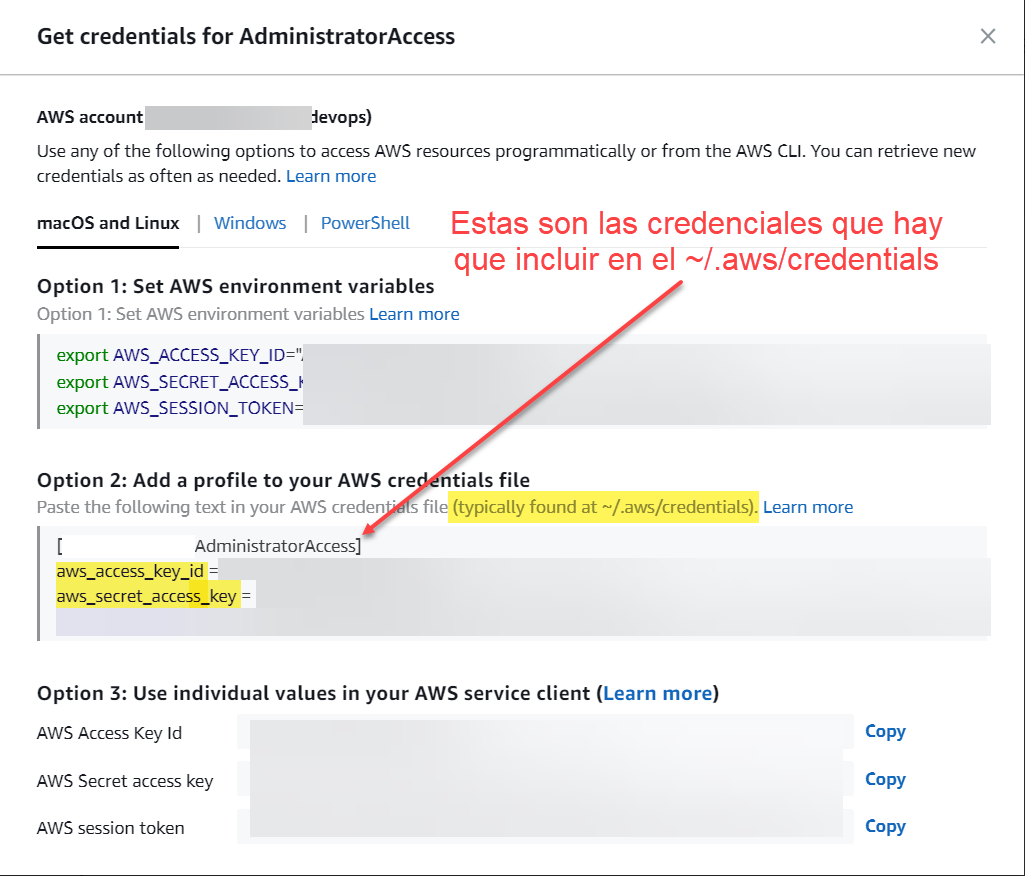This screenshot has width=1025, height=876.
Task: Copy the AWS Access Key Id
Action: 885,731
